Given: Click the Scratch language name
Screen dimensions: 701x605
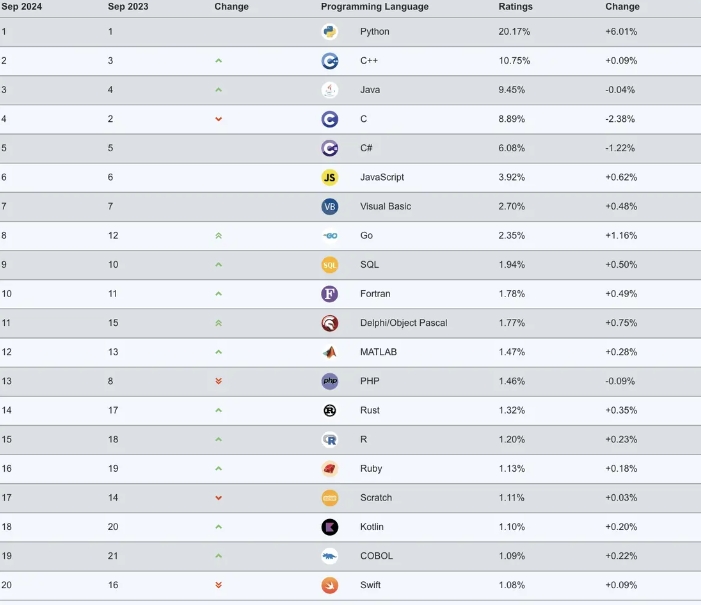Looking at the screenshot, I should pos(376,498).
